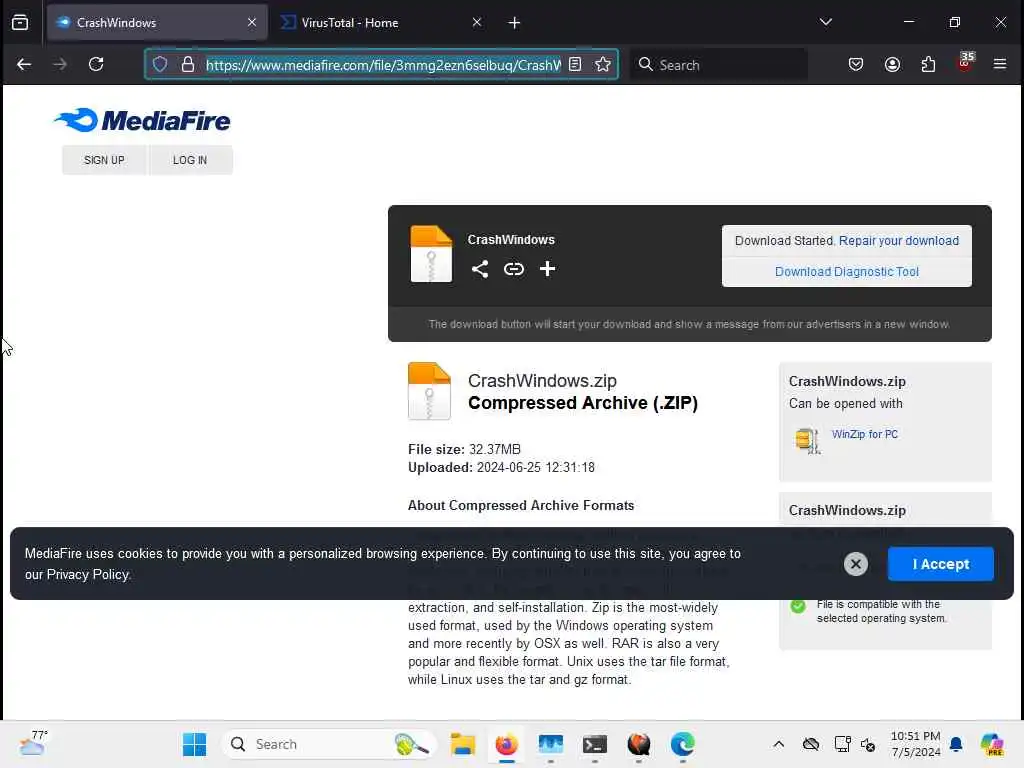Open a new browser tab
Screen dimensions: 1024x768
[514, 23]
